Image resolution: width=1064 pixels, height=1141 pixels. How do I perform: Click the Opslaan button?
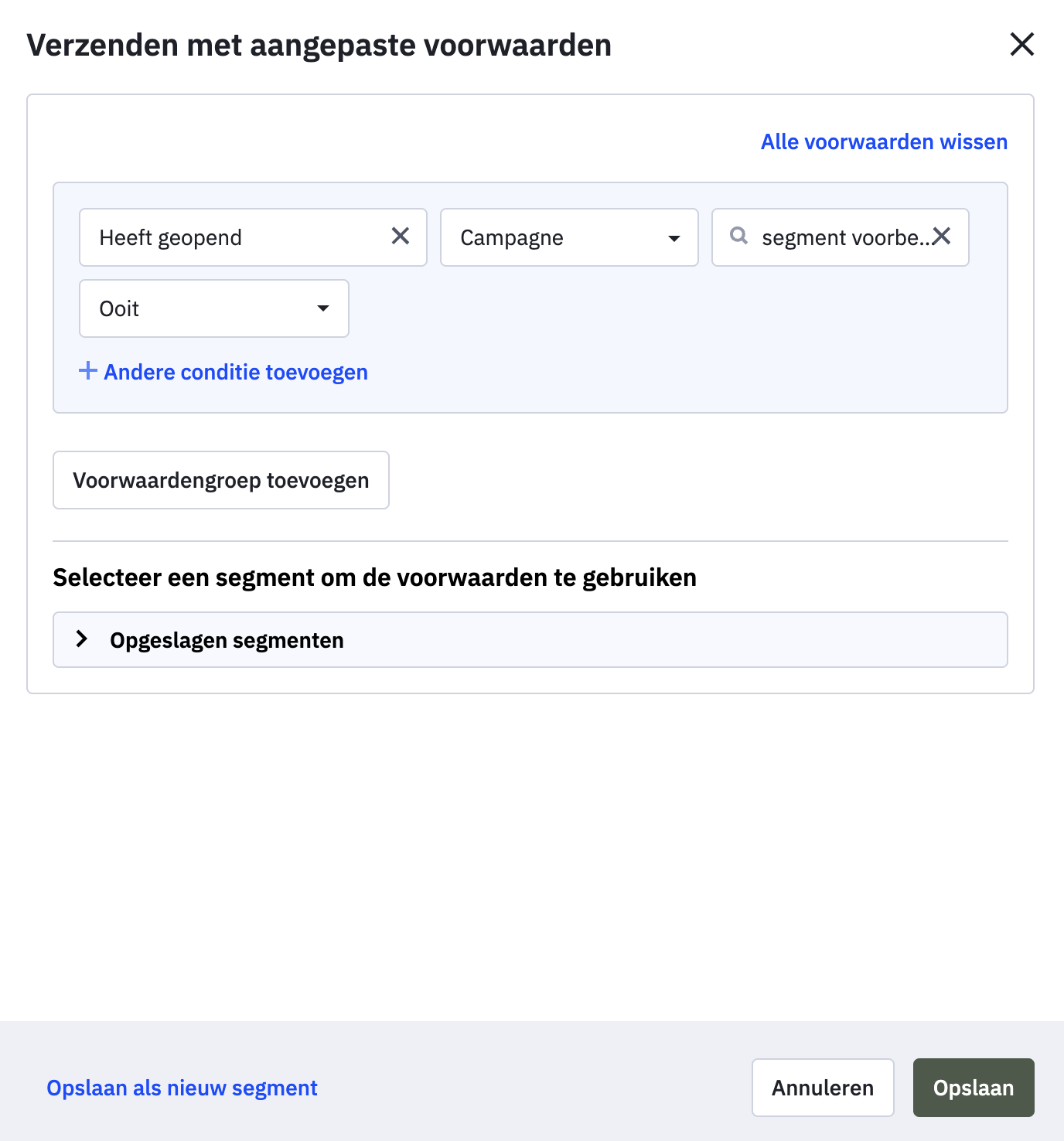[x=973, y=1088]
